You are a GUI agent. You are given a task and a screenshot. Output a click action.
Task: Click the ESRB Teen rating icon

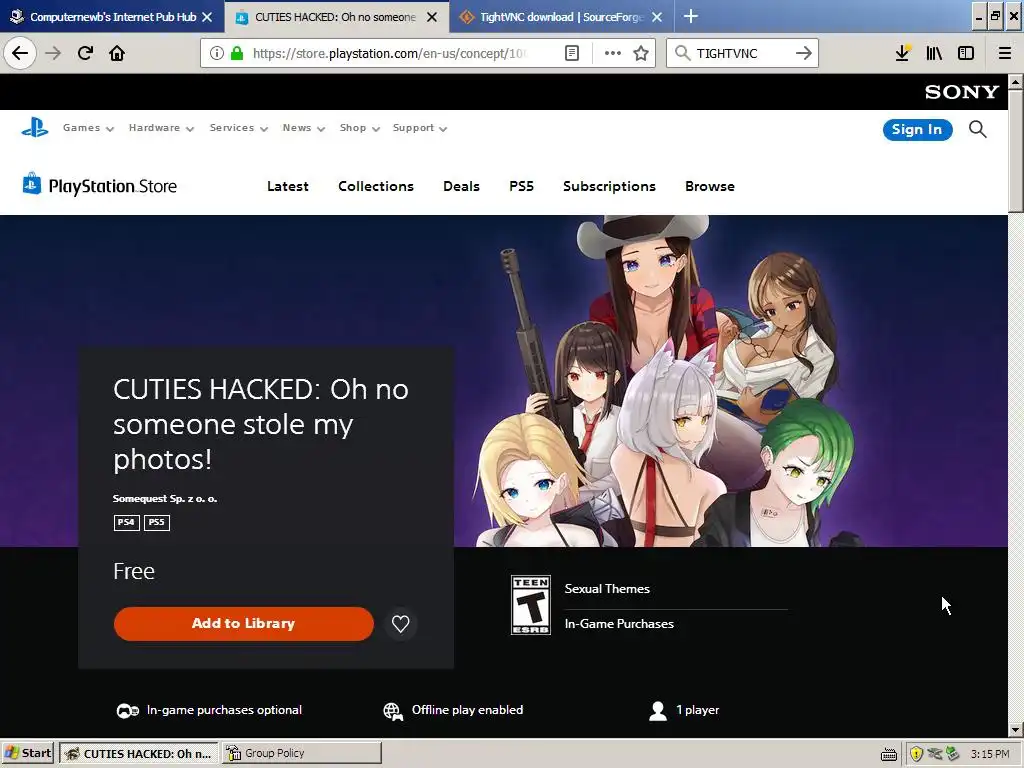coord(530,605)
